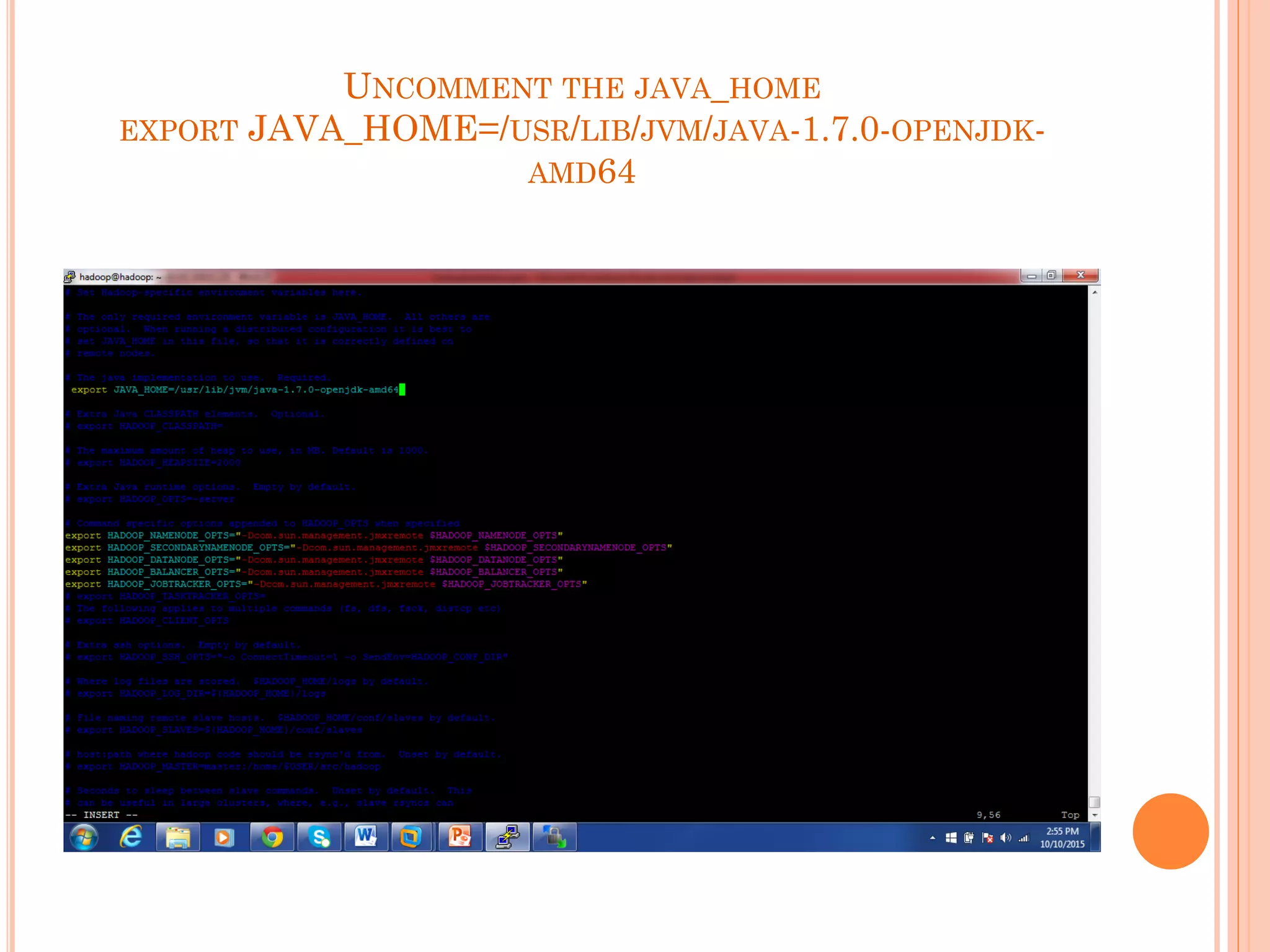1270x952 pixels.
Task: Click the terminal scrollbar up arrow
Action: [1095, 292]
